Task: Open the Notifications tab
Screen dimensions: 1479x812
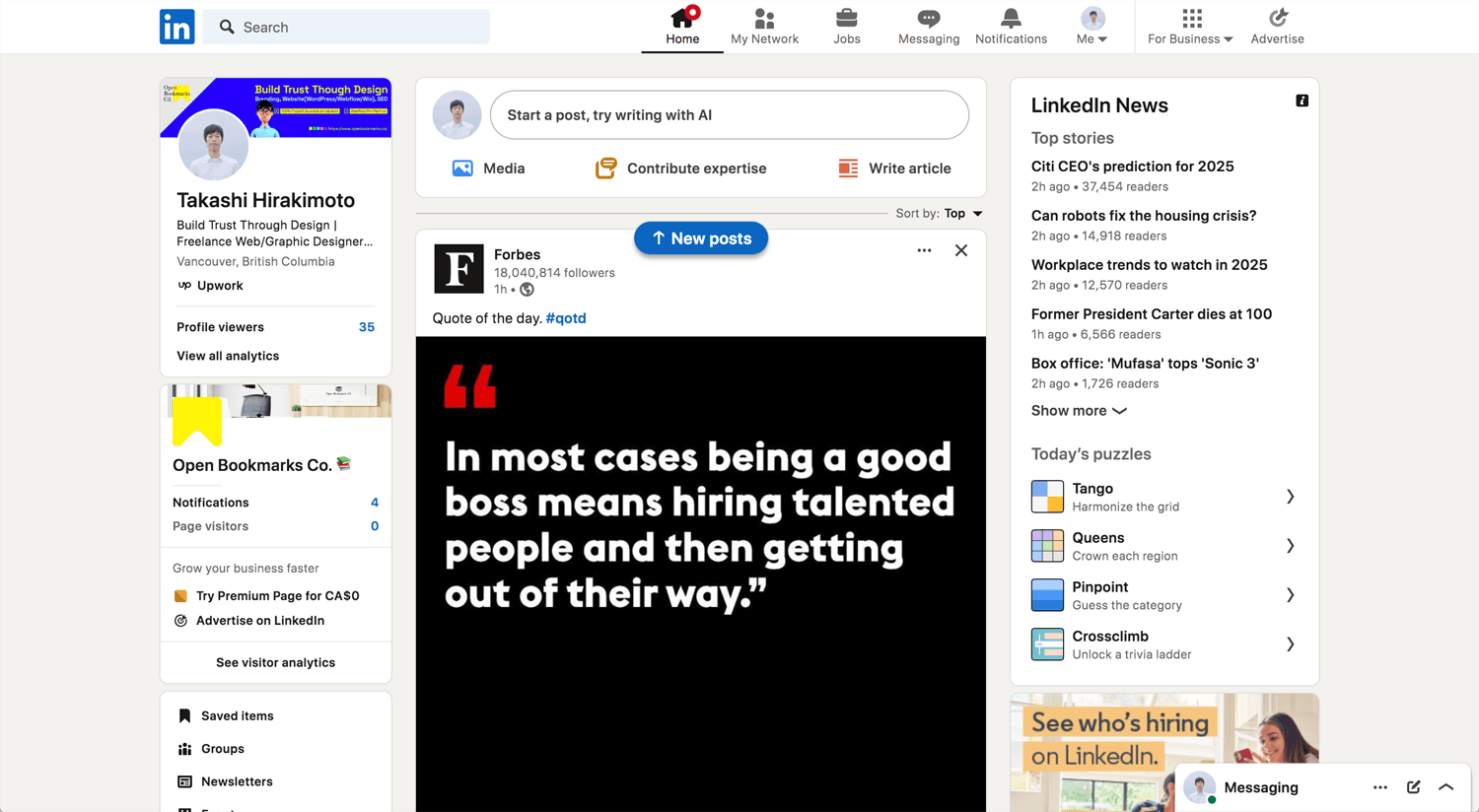Action: [1011, 27]
